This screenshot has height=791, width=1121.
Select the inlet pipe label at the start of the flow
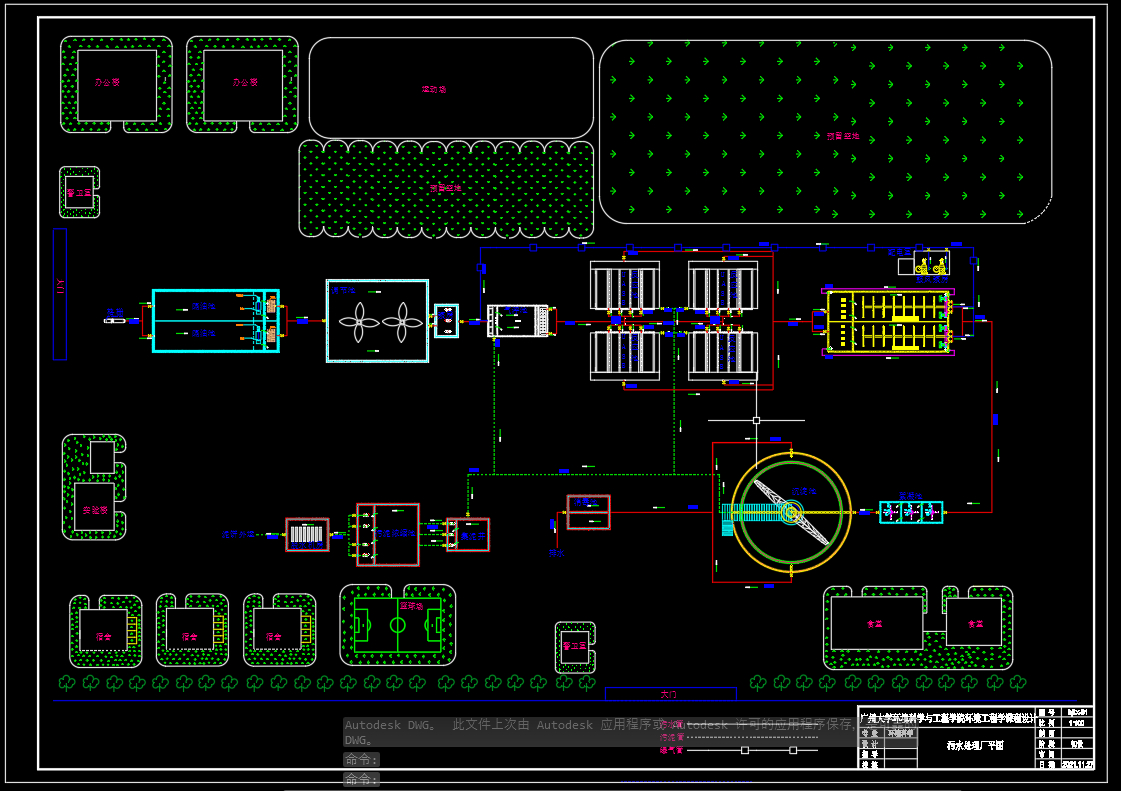click(x=115, y=313)
